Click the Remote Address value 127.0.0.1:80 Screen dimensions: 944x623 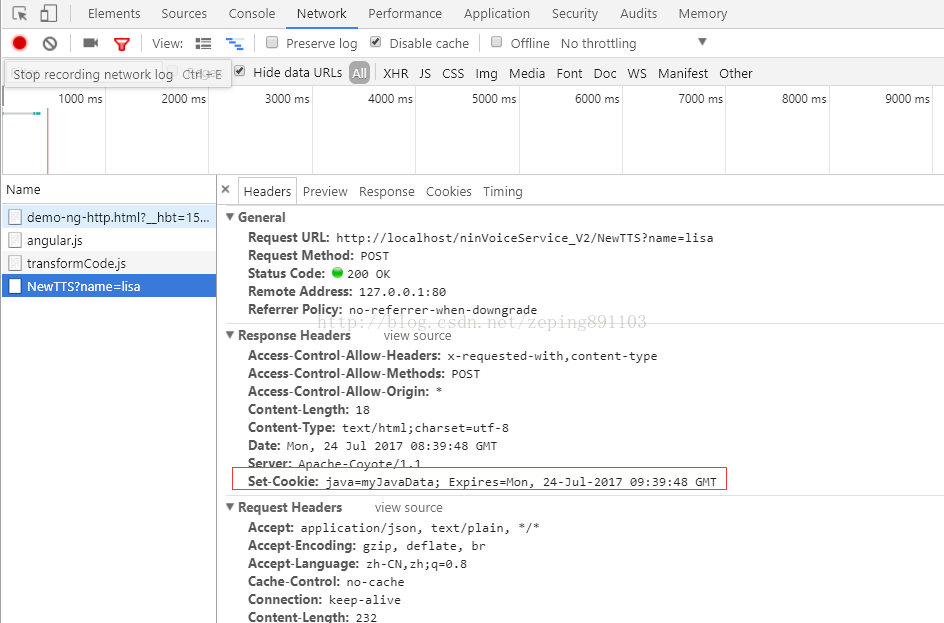[x=402, y=292]
